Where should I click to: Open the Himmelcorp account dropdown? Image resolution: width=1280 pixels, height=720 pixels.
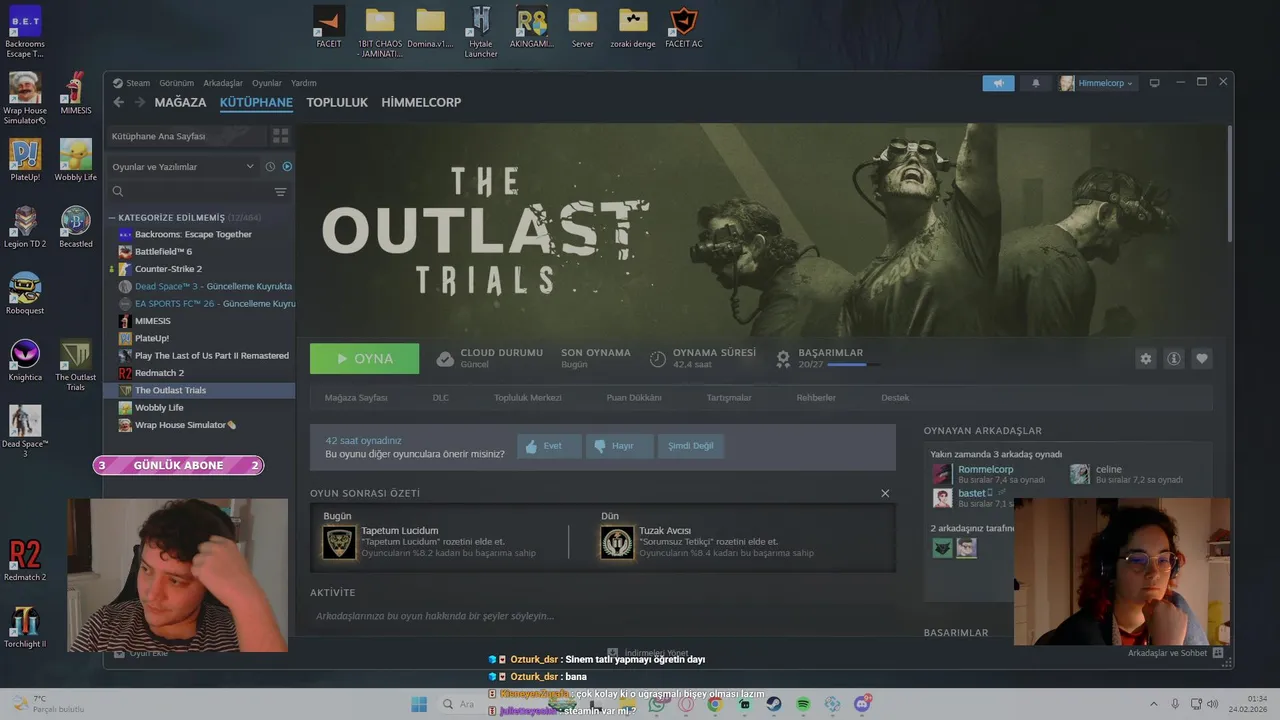pyautogui.click(x=1097, y=83)
